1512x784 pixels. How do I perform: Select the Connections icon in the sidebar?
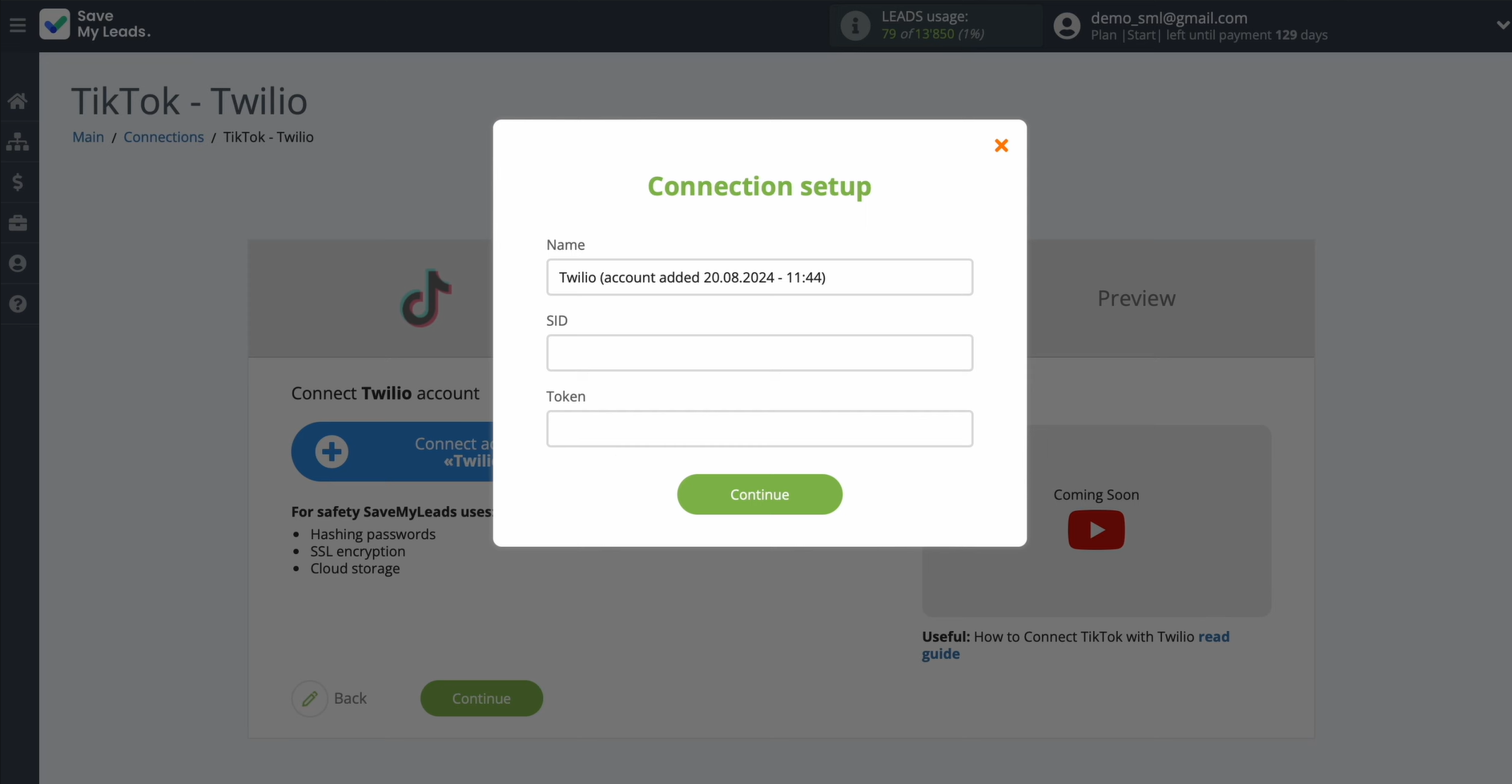tap(18, 142)
